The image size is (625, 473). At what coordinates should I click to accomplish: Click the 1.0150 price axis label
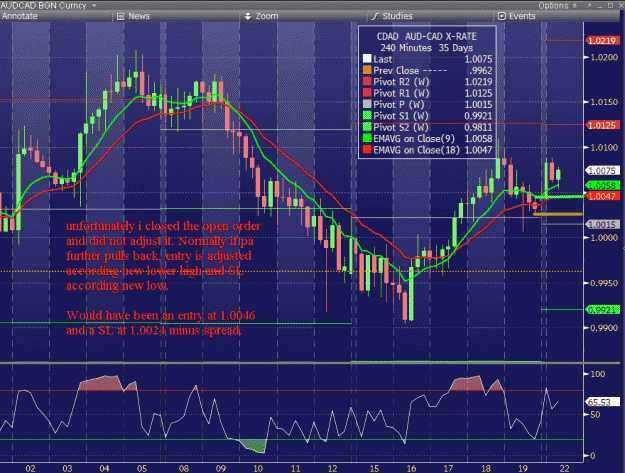[604, 102]
